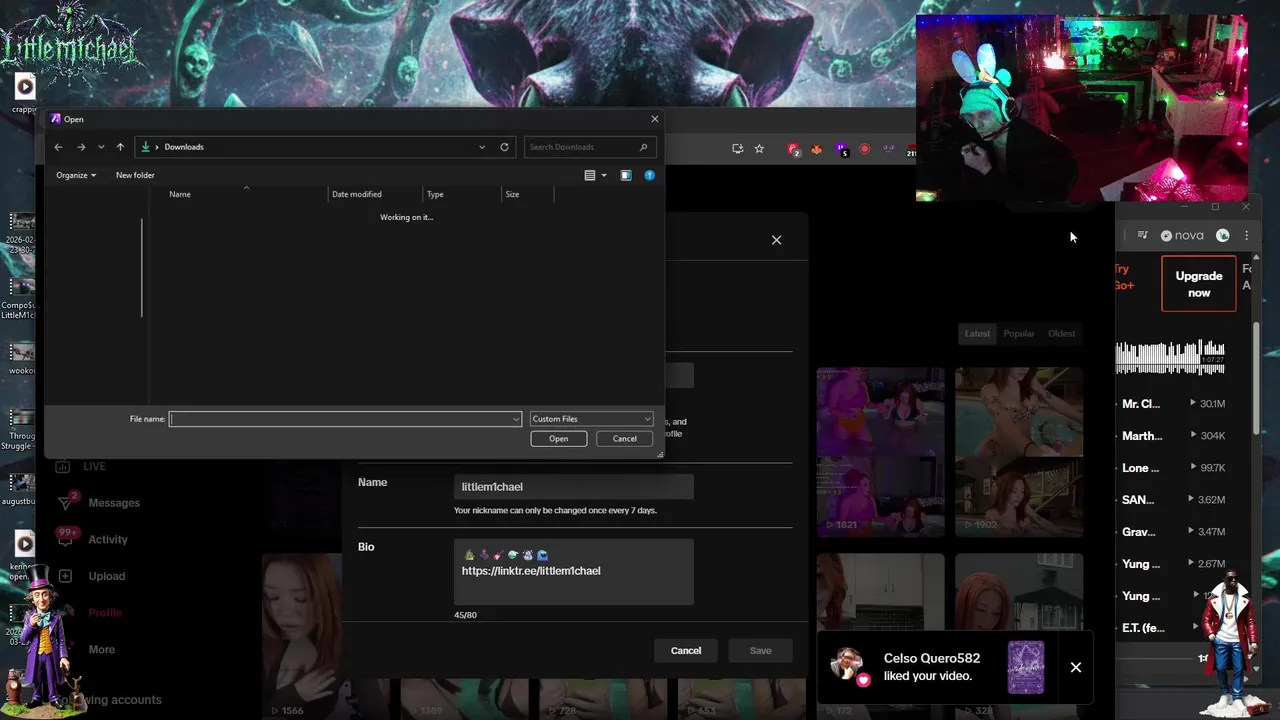Image resolution: width=1280 pixels, height=720 pixels.
Task: Close the Open file dialog window
Action: [655, 119]
